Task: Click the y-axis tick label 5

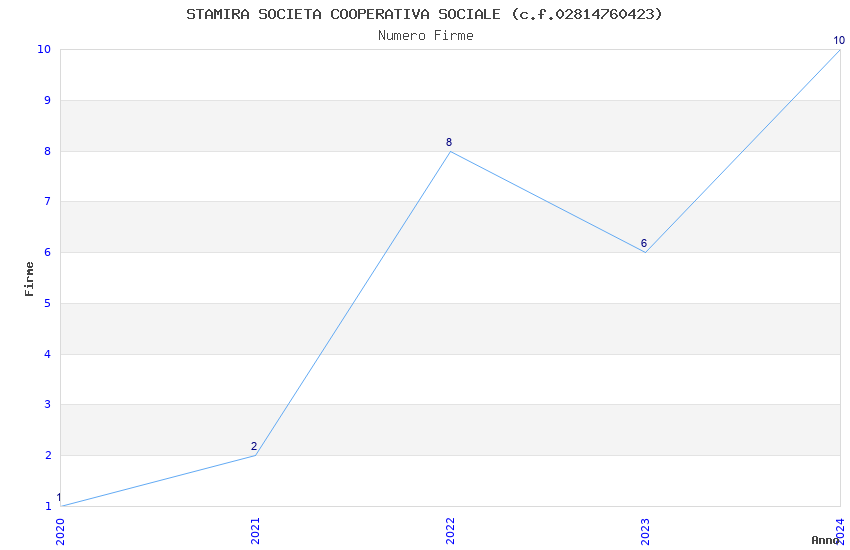Action: coord(48,303)
